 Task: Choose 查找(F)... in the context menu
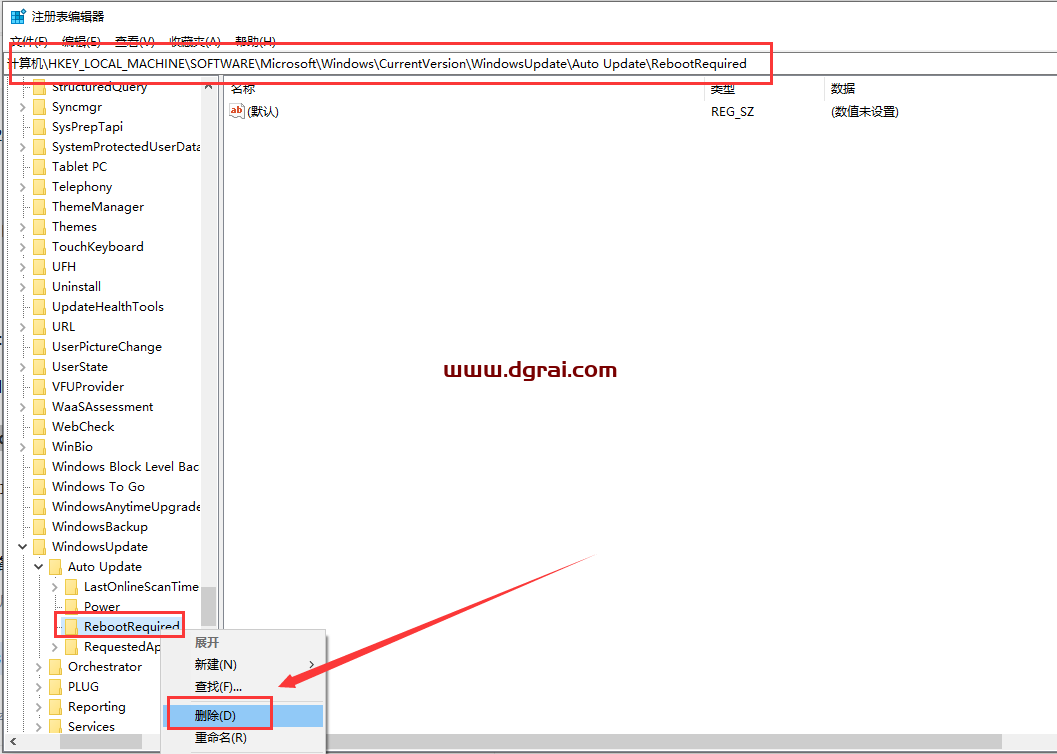(x=244, y=687)
